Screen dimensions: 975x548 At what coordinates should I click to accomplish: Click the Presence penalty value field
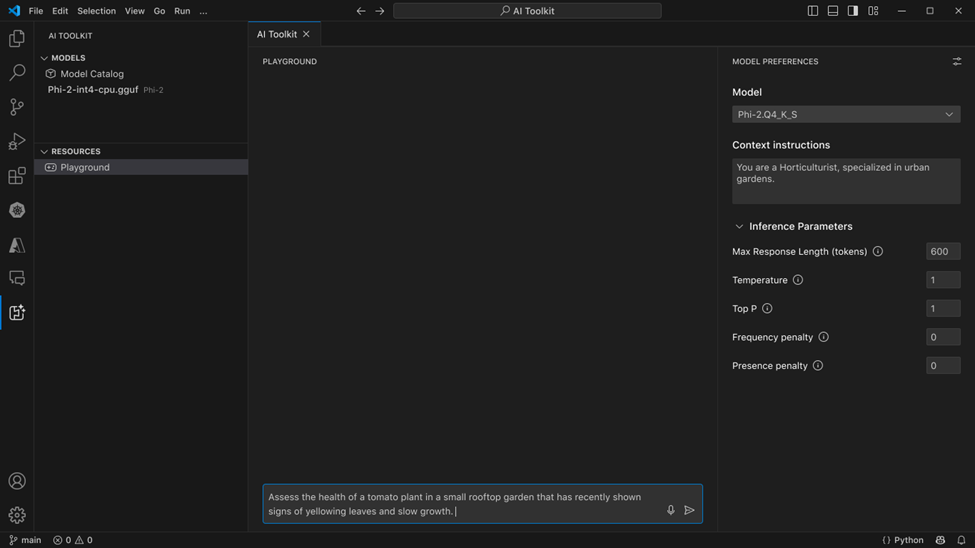943,366
